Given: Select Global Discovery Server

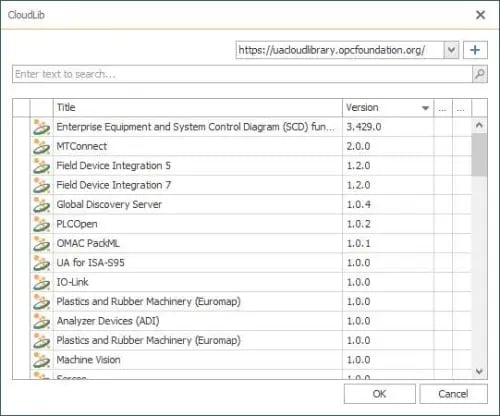Looking at the screenshot, I should click(109, 204).
